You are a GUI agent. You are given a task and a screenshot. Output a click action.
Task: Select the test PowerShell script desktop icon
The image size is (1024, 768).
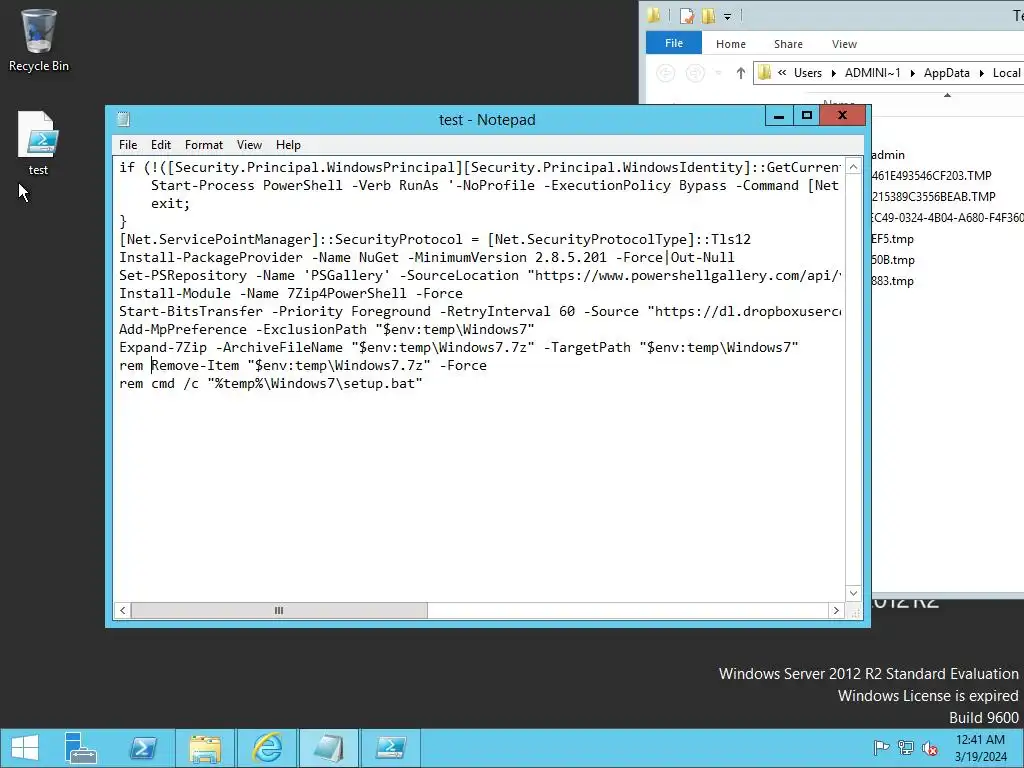[39, 144]
